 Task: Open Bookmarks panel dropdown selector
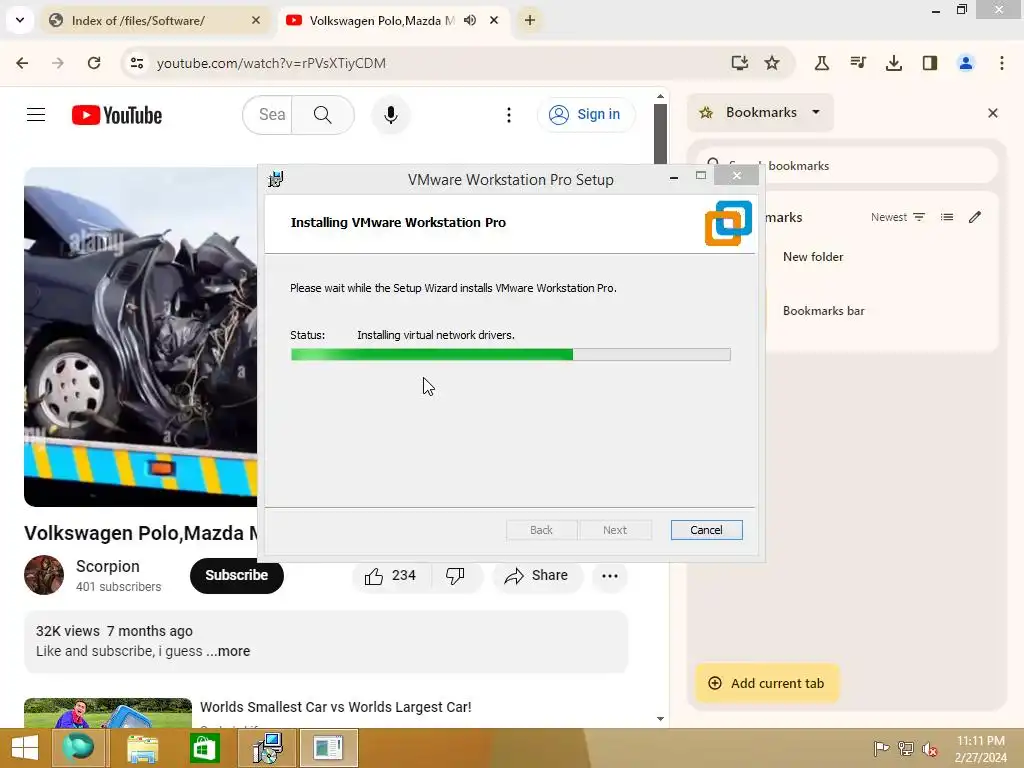coord(761,112)
